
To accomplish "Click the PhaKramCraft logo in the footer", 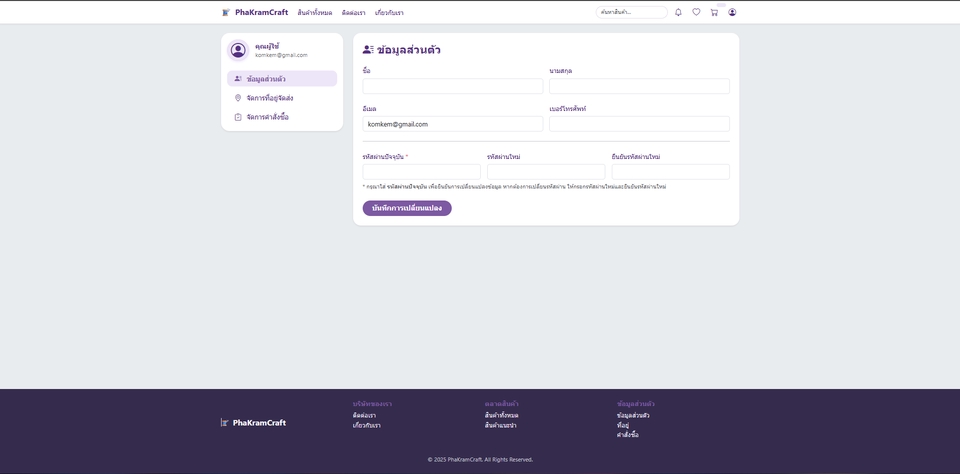I will pos(253,422).
